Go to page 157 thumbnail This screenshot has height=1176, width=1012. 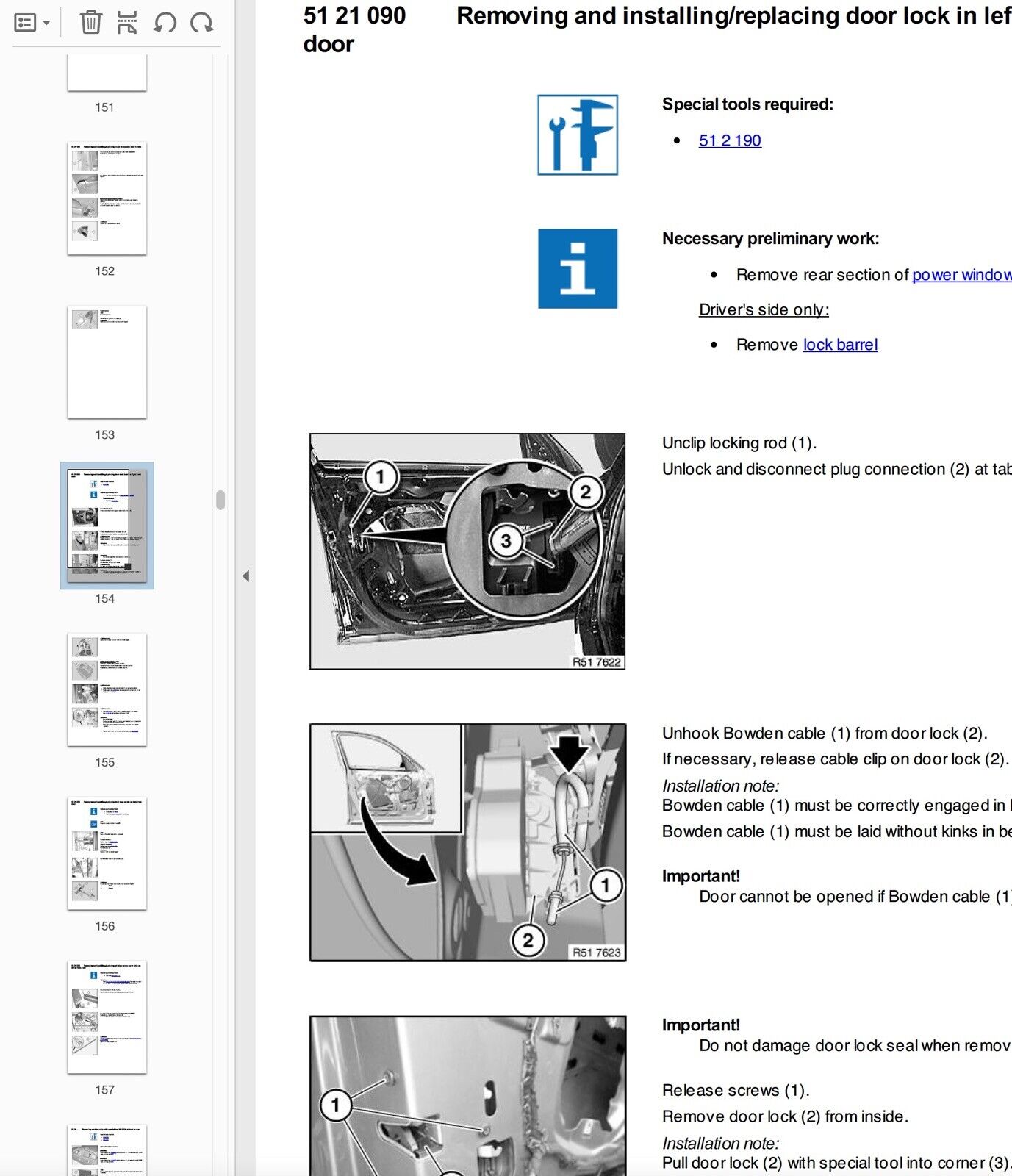[107, 1017]
